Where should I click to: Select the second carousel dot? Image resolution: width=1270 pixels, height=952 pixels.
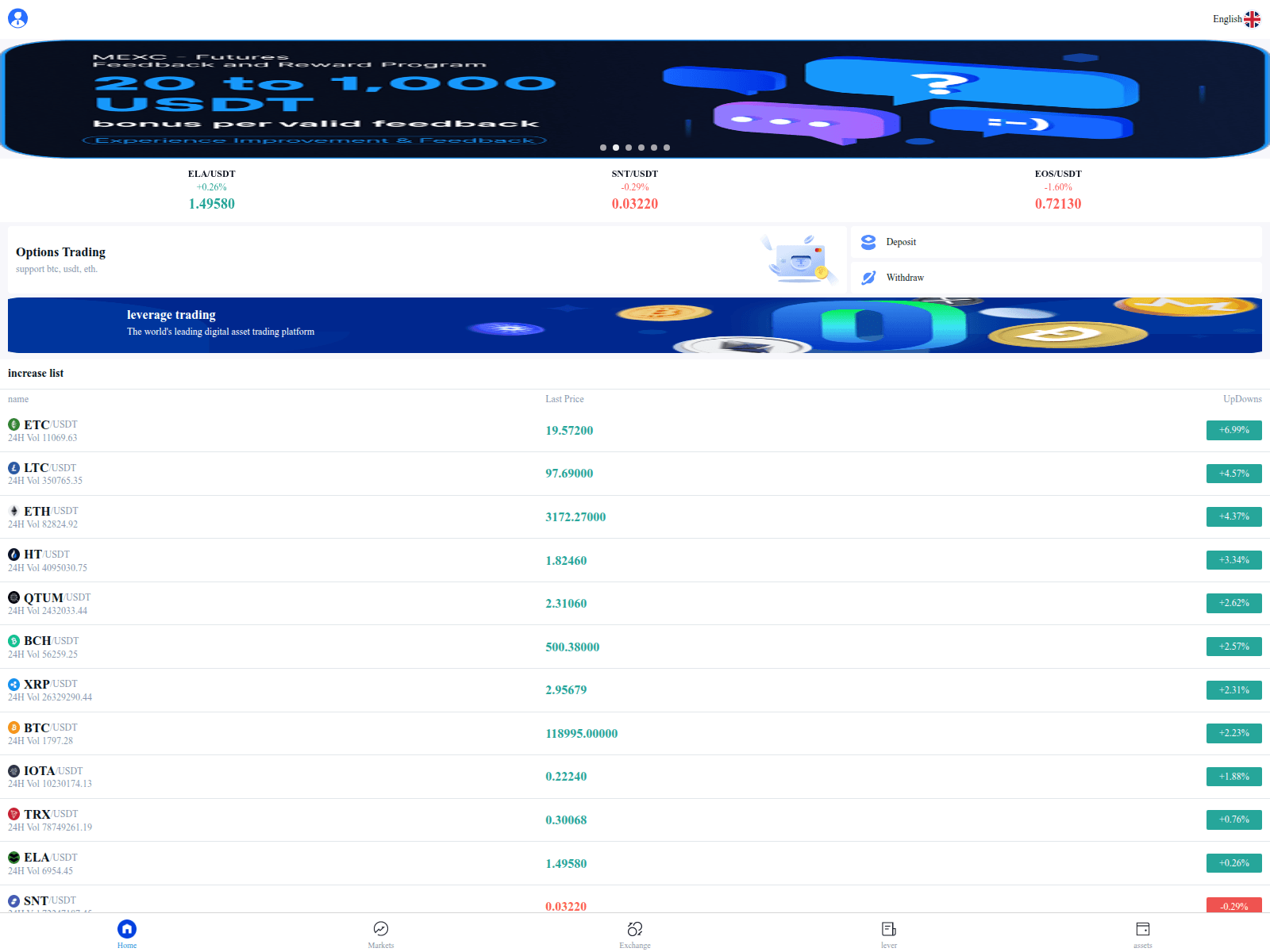[x=616, y=148]
